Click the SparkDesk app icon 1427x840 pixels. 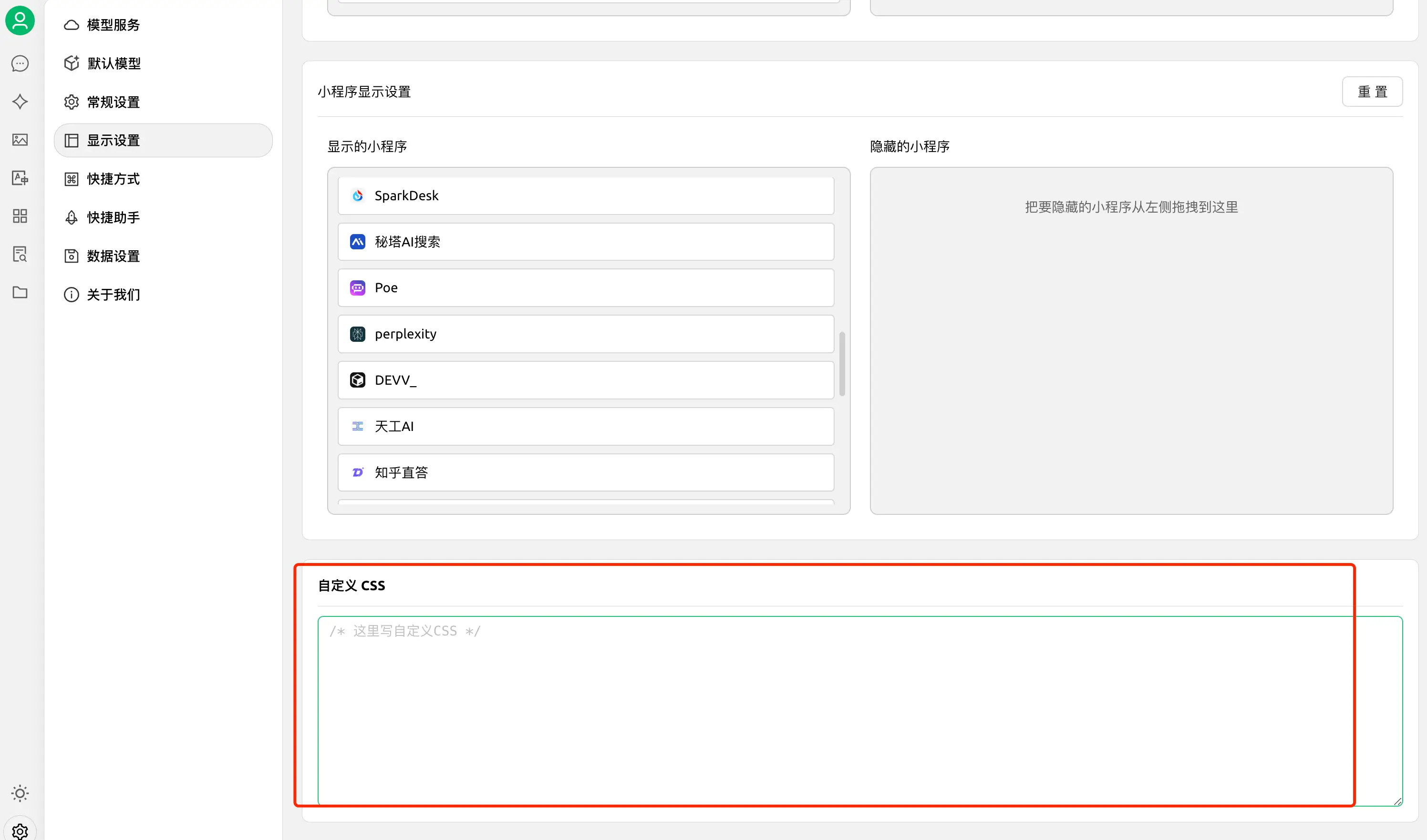pyautogui.click(x=357, y=195)
